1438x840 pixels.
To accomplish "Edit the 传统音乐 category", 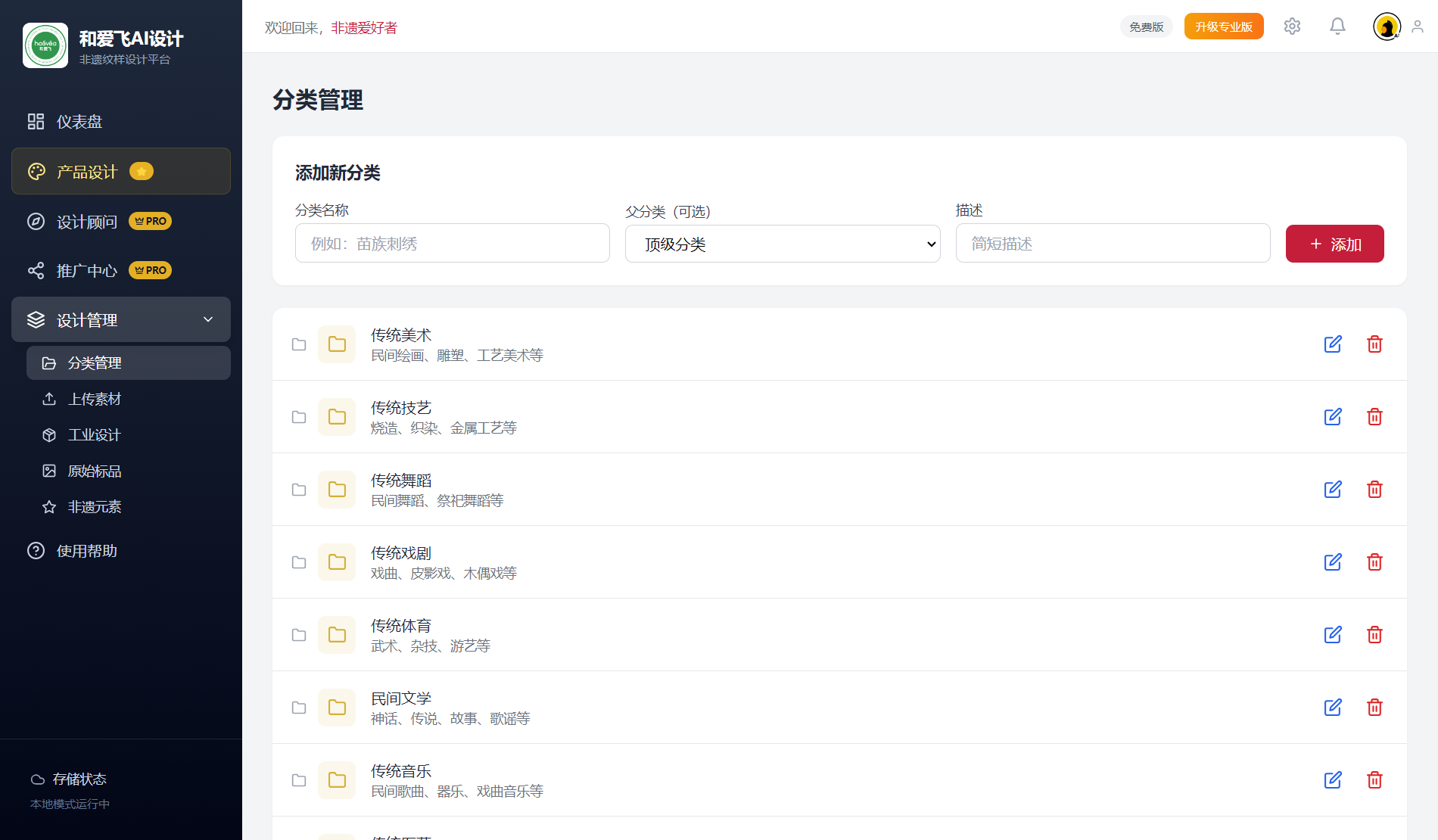I will [1333, 780].
